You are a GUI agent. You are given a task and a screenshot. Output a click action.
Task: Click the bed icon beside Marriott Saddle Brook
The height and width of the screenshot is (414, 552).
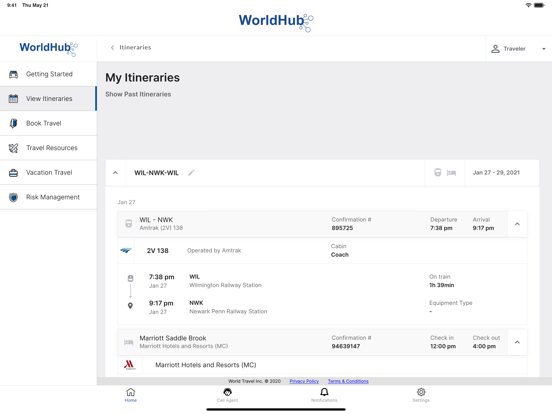128,342
